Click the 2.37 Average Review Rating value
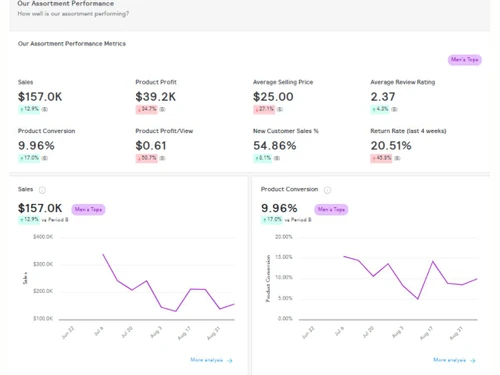The height and width of the screenshot is (375, 500). coord(383,97)
